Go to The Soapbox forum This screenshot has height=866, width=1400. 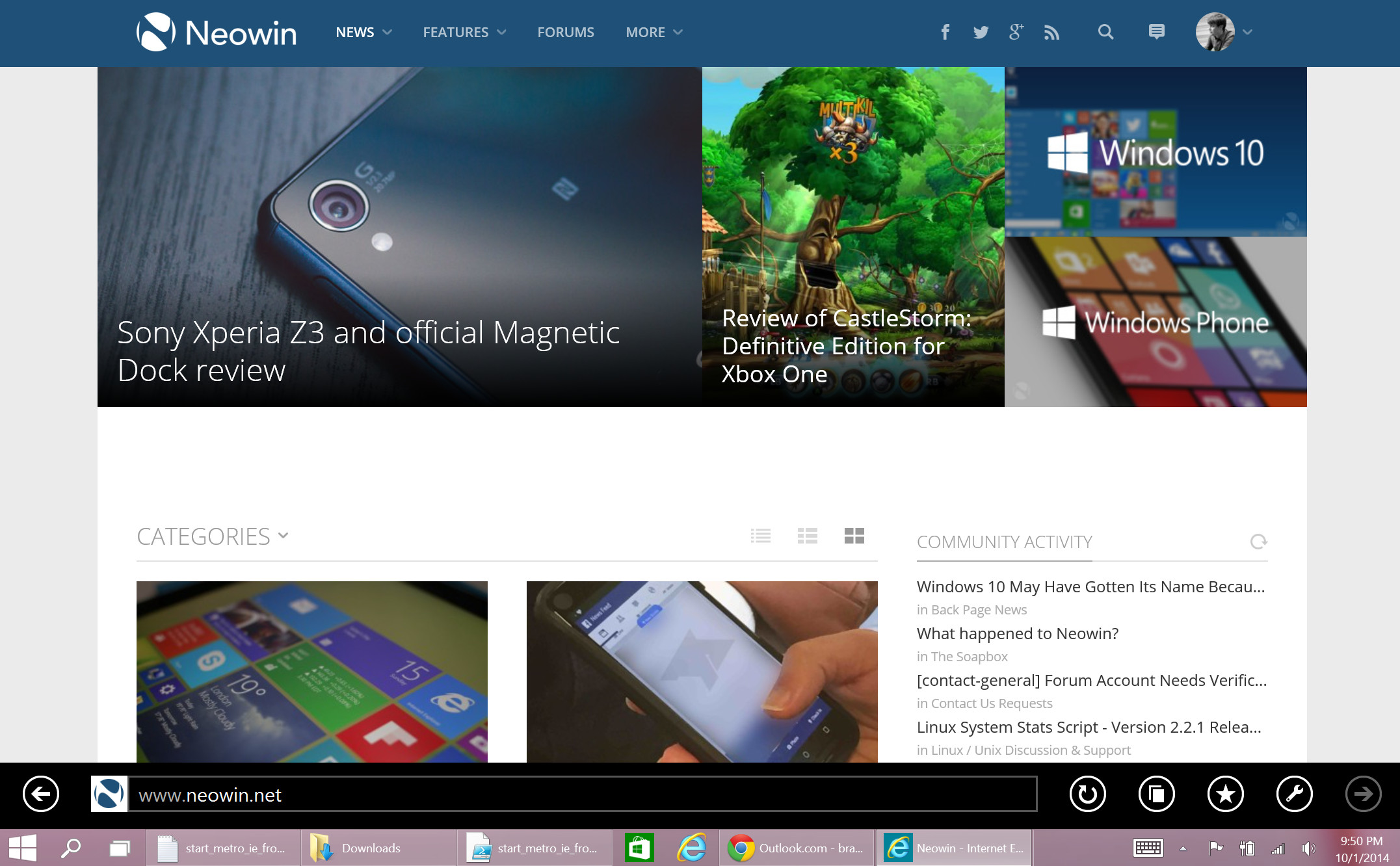969,657
